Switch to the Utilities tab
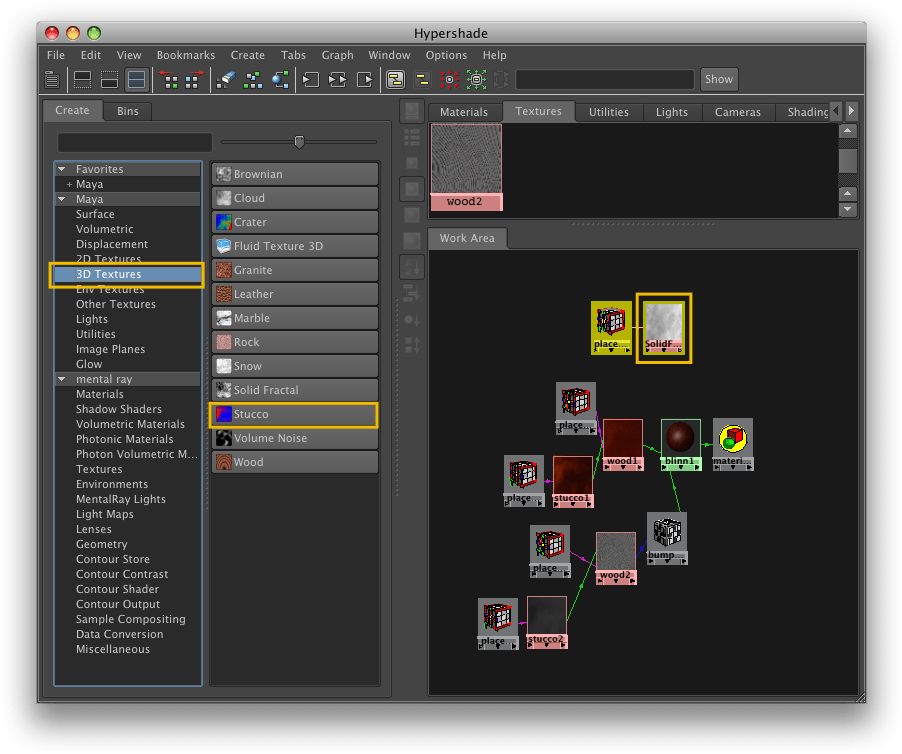Viewport: 902px width, 754px height. point(609,112)
